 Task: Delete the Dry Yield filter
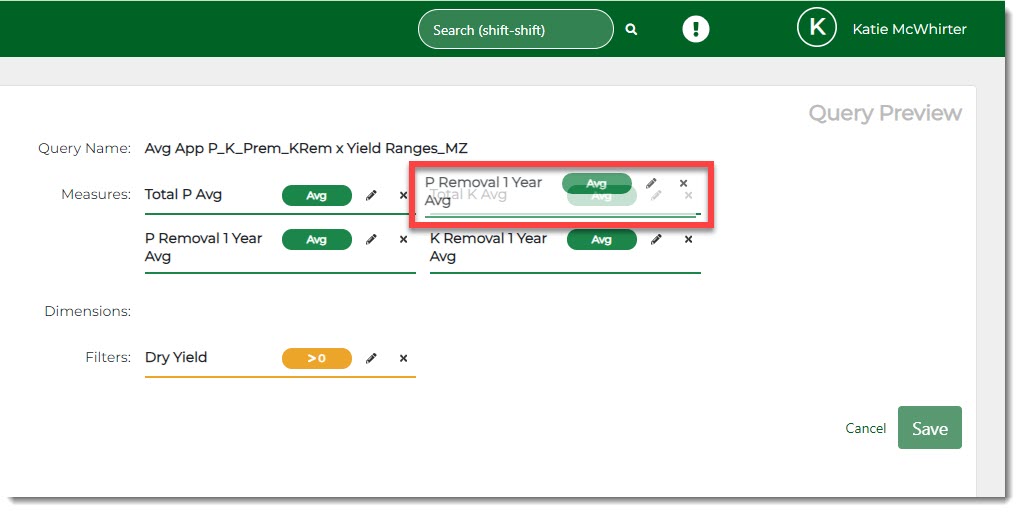[x=403, y=359]
